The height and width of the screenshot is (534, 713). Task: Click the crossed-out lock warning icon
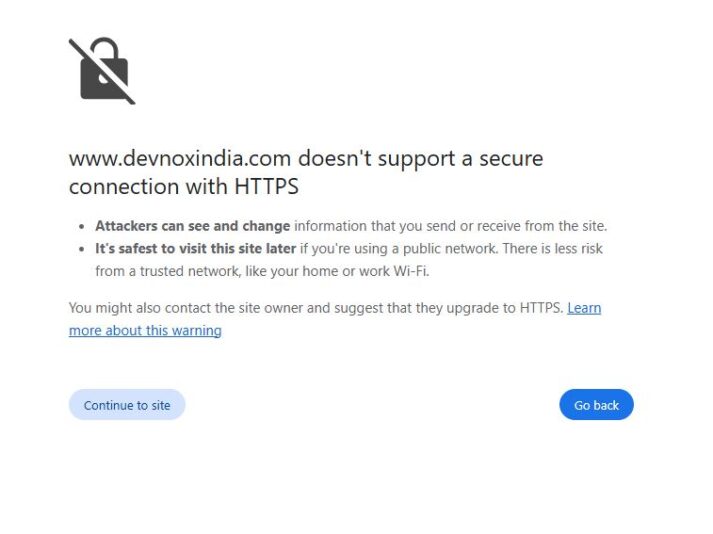(x=101, y=70)
